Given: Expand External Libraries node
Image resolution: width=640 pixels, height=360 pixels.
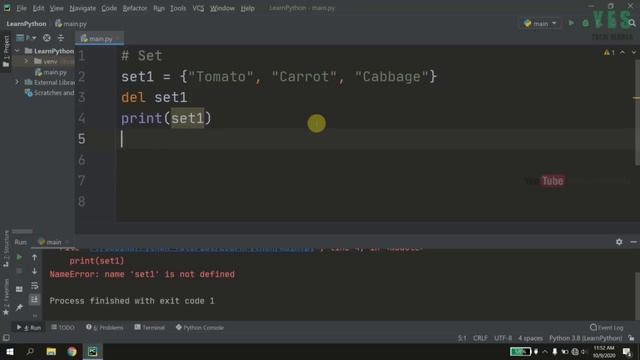Looking at the screenshot, I should click(17, 82).
